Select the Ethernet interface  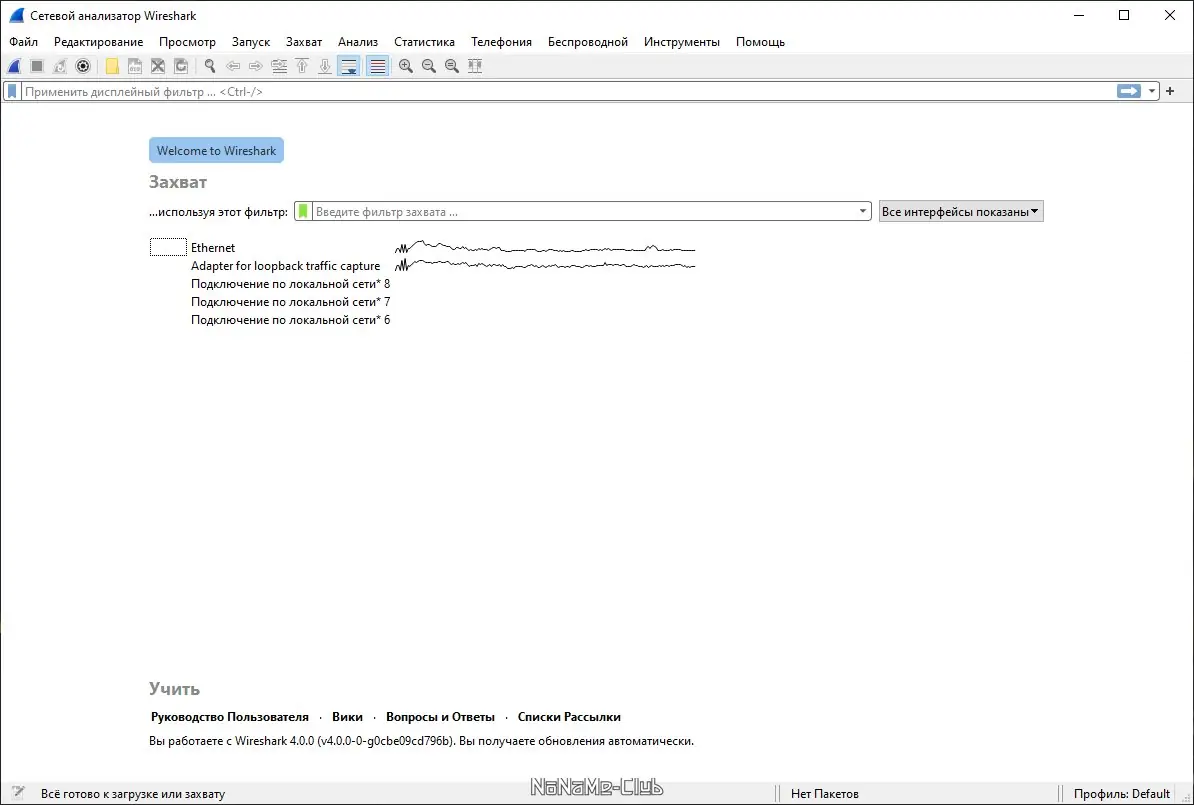(212, 248)
